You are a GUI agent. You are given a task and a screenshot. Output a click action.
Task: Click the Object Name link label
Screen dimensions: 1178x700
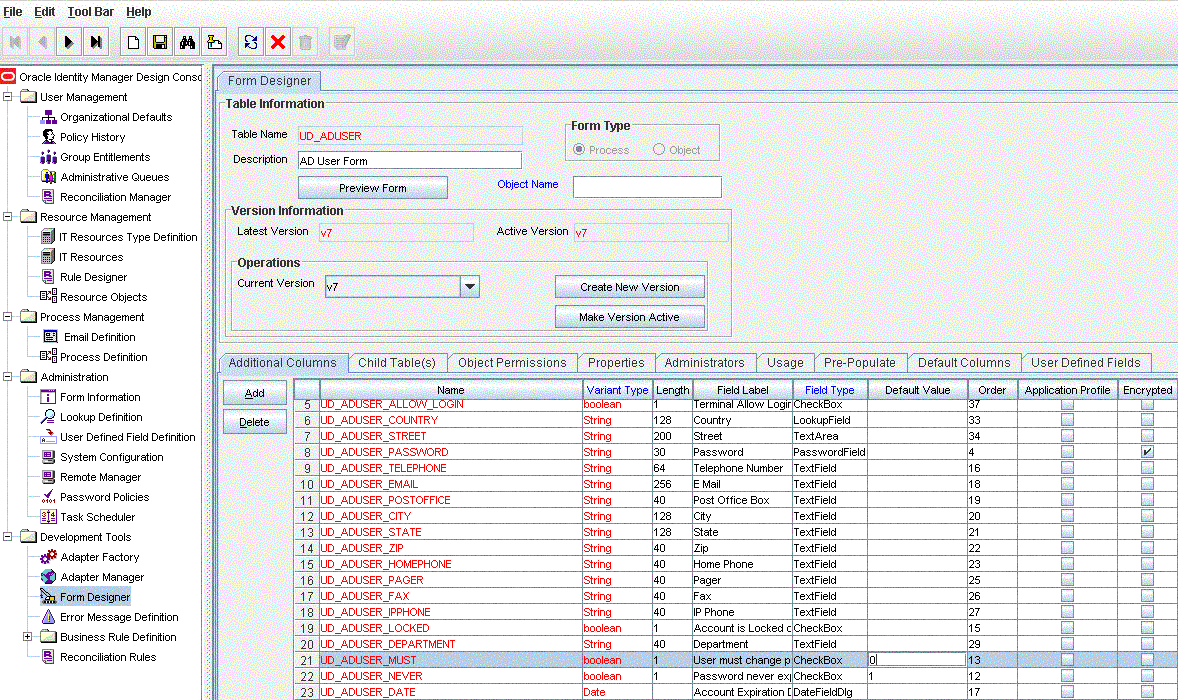tap(527, 184)
